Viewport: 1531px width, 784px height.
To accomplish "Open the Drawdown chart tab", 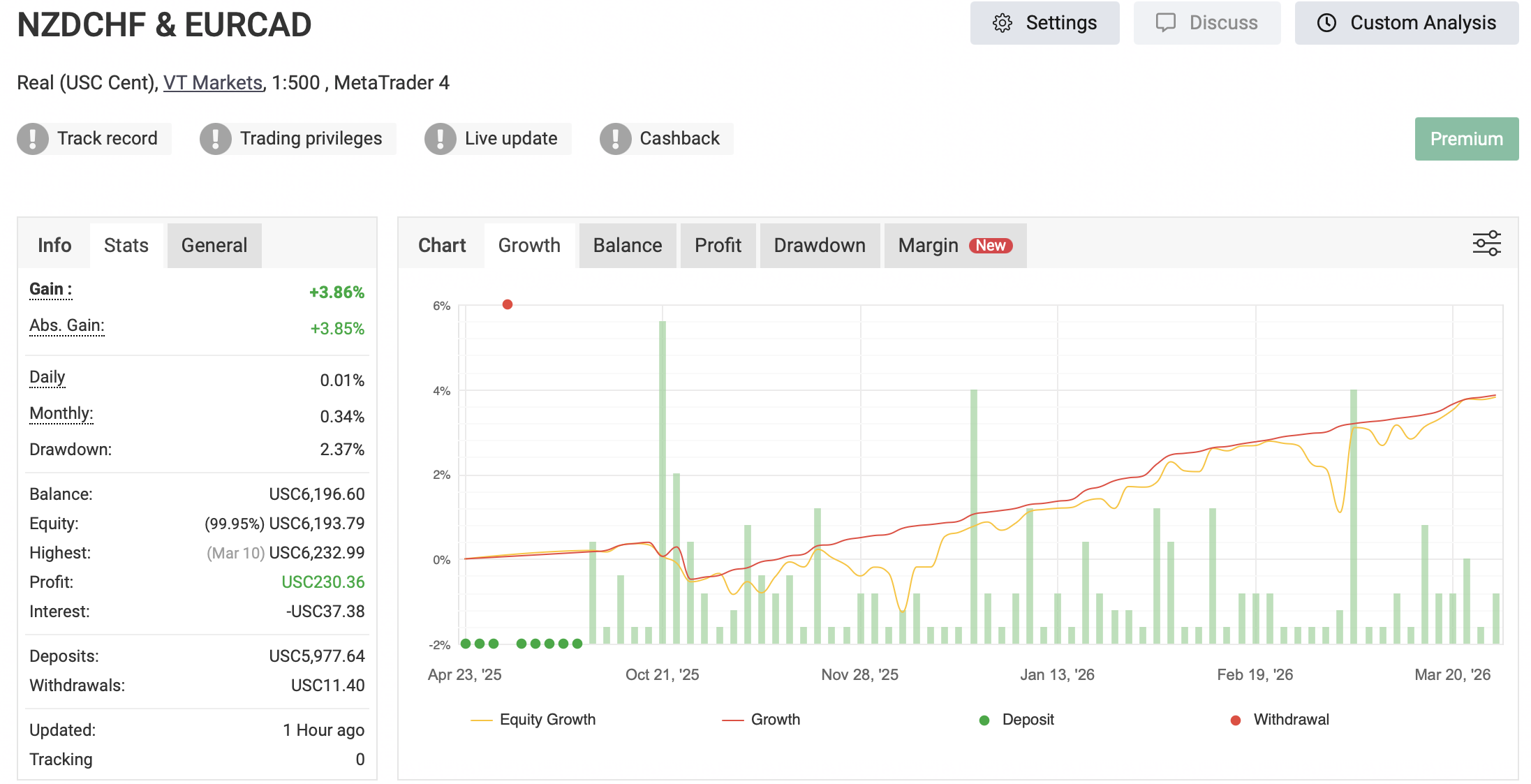I will click(819, 245).
